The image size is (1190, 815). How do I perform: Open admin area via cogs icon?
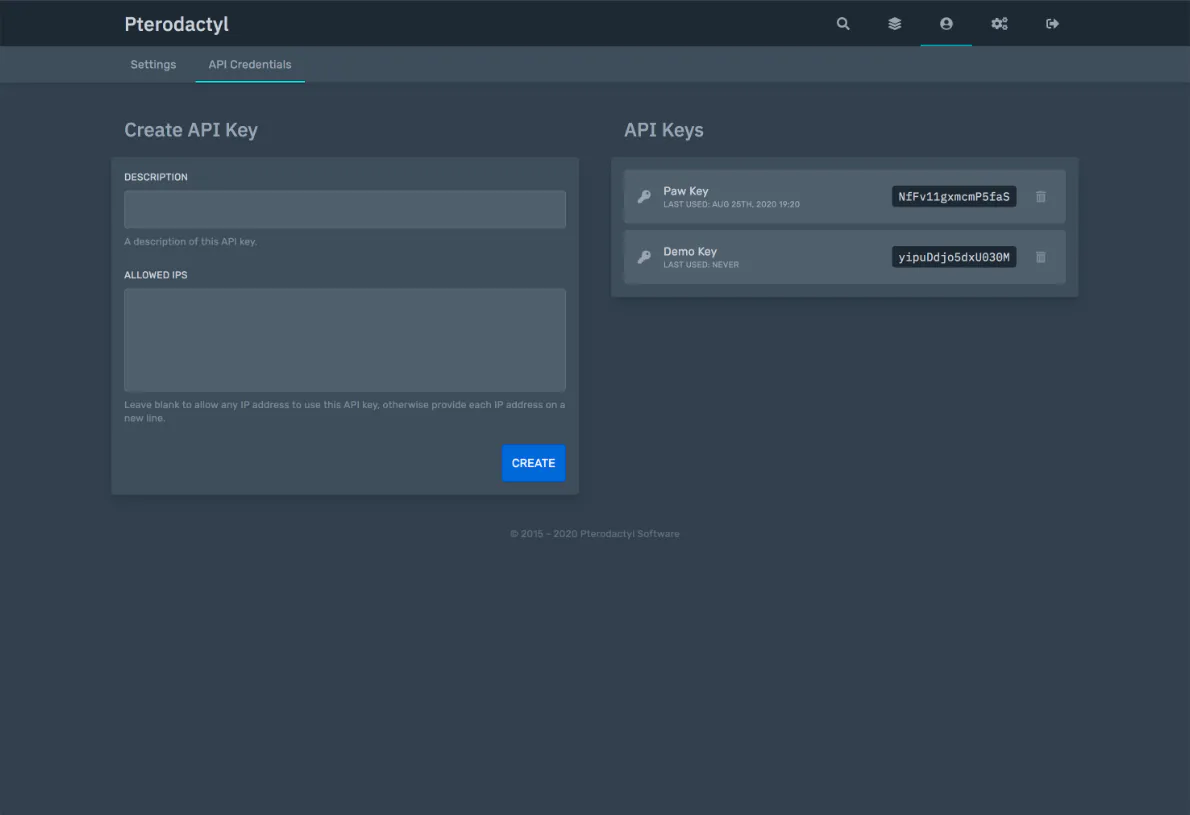click(999, 24)
